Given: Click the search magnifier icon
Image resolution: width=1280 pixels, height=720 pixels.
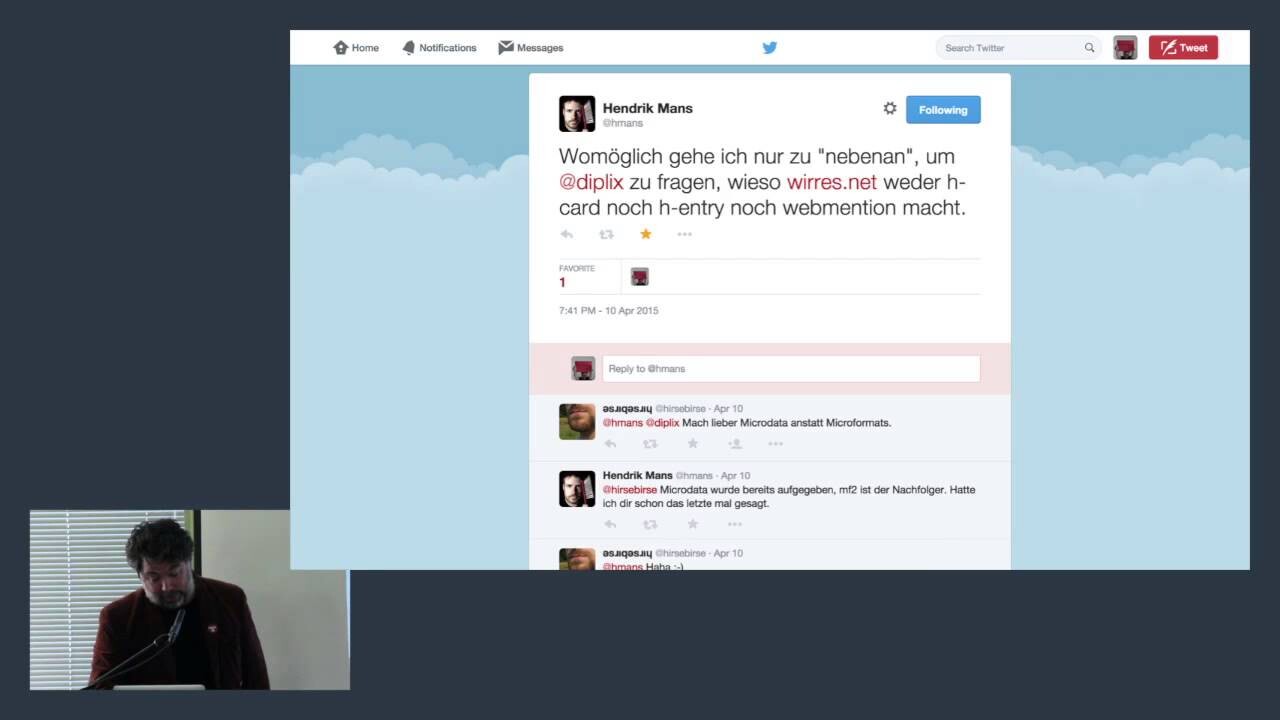Looking at the screenshot, I should pyautogui.click(x=1090, y=48).
